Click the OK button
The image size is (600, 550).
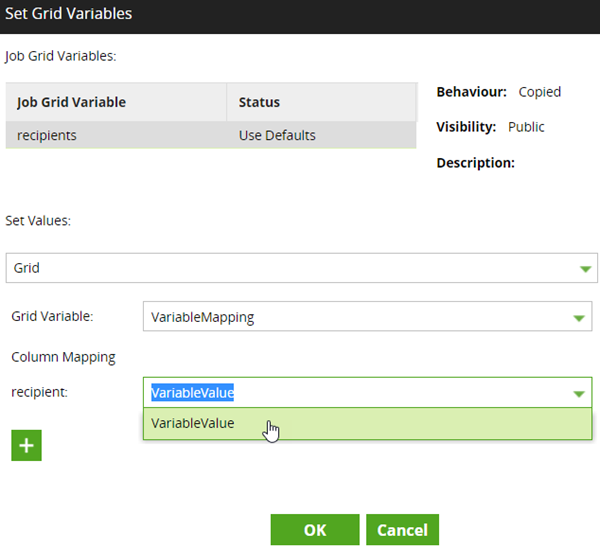coord(314,530)
